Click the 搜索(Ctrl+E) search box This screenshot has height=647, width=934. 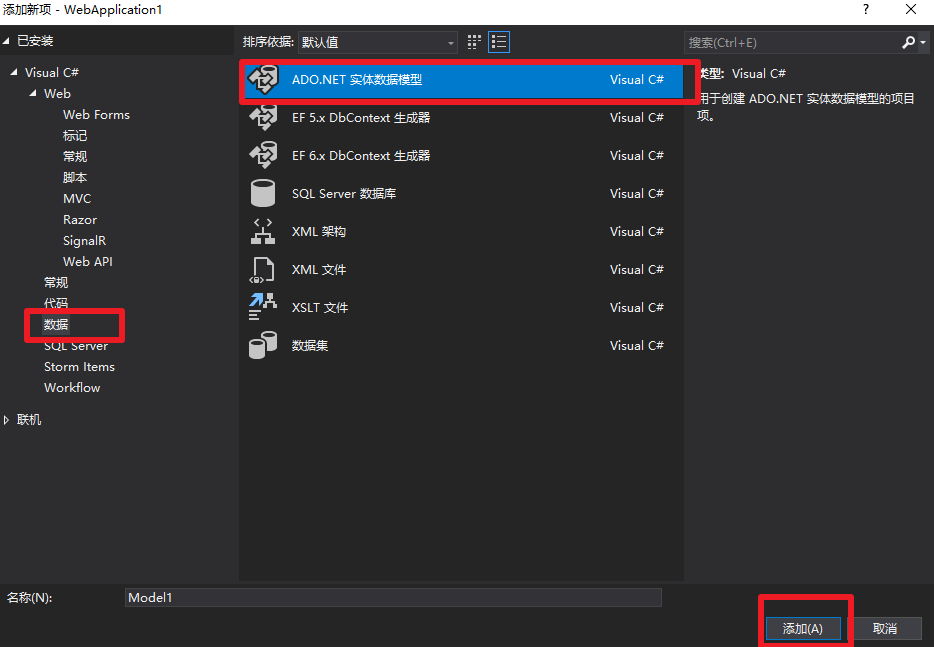[792, 42]
